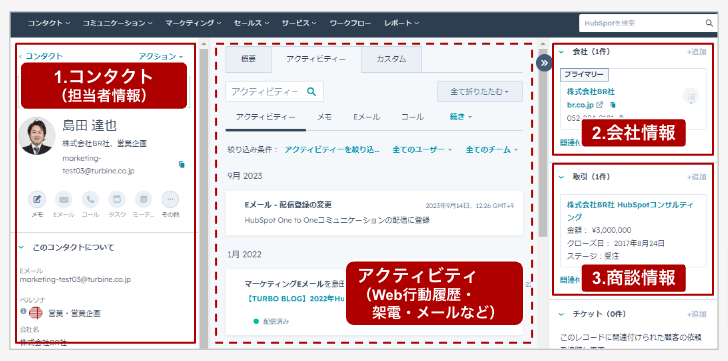Click the メモ note icon
This screenshot has height=361, width=728.
37,200
